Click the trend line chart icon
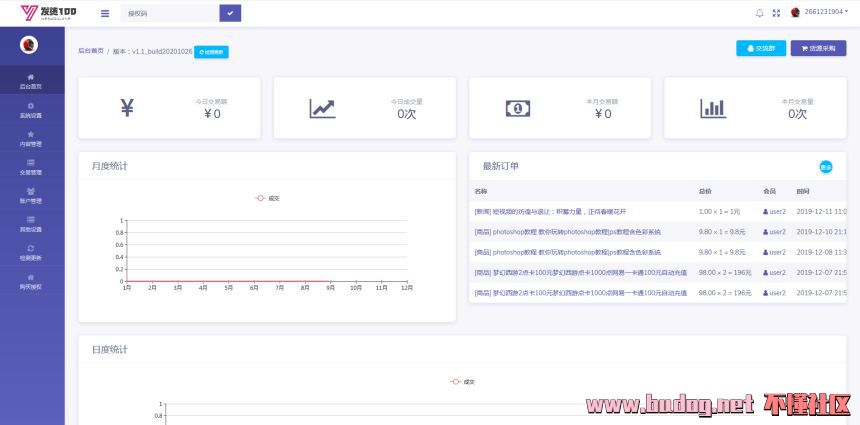This screenshot has height=425, width=860. (x=322, y=108)
